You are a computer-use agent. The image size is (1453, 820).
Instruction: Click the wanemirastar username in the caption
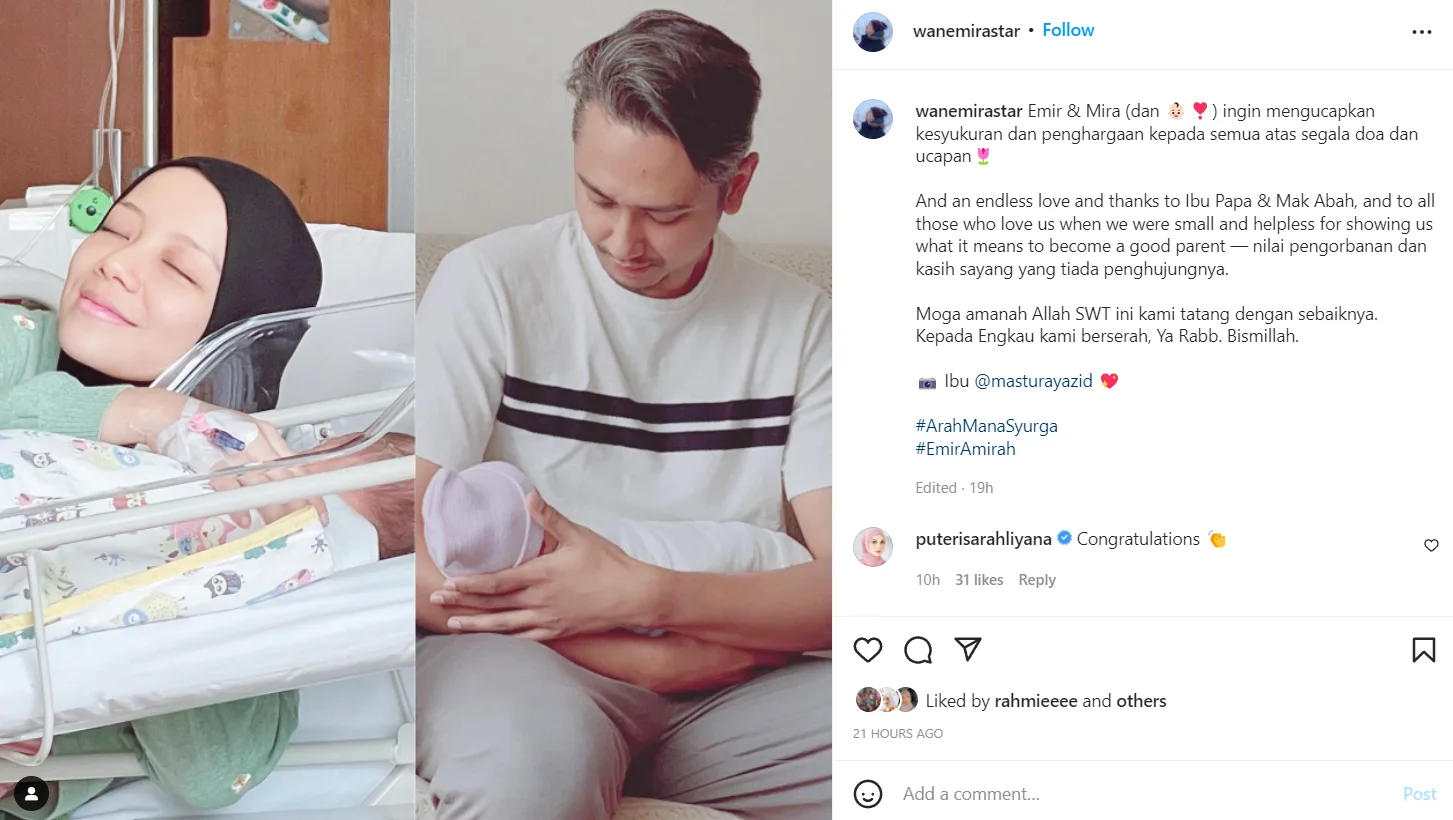coord(969,111)
